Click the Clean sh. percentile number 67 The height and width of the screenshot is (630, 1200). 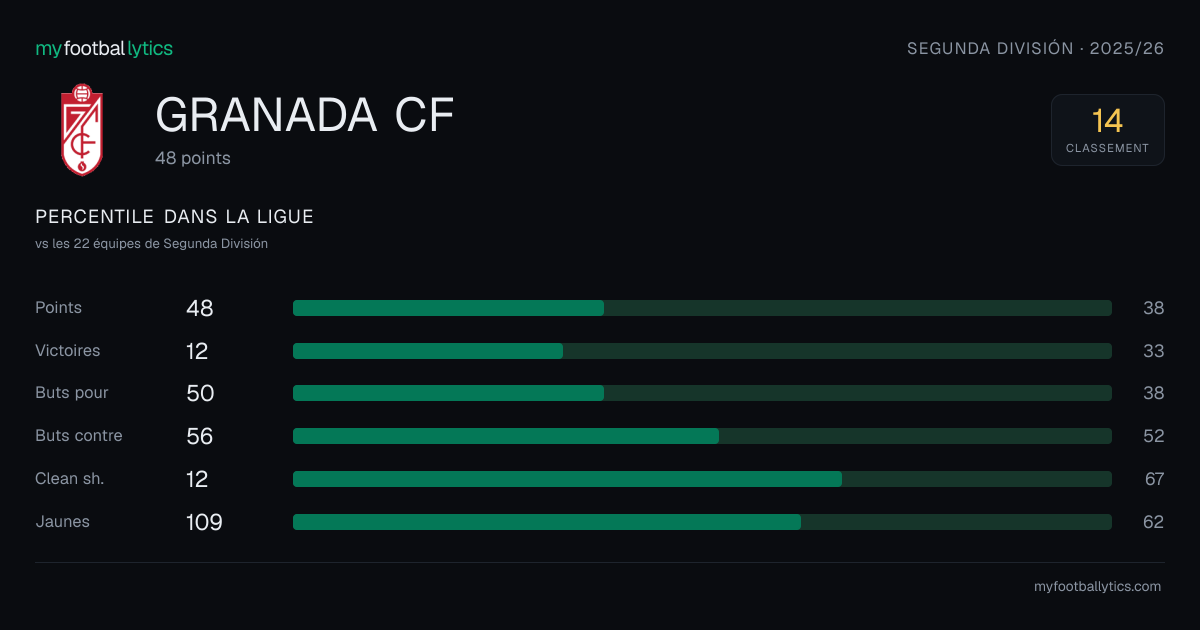1154,479
